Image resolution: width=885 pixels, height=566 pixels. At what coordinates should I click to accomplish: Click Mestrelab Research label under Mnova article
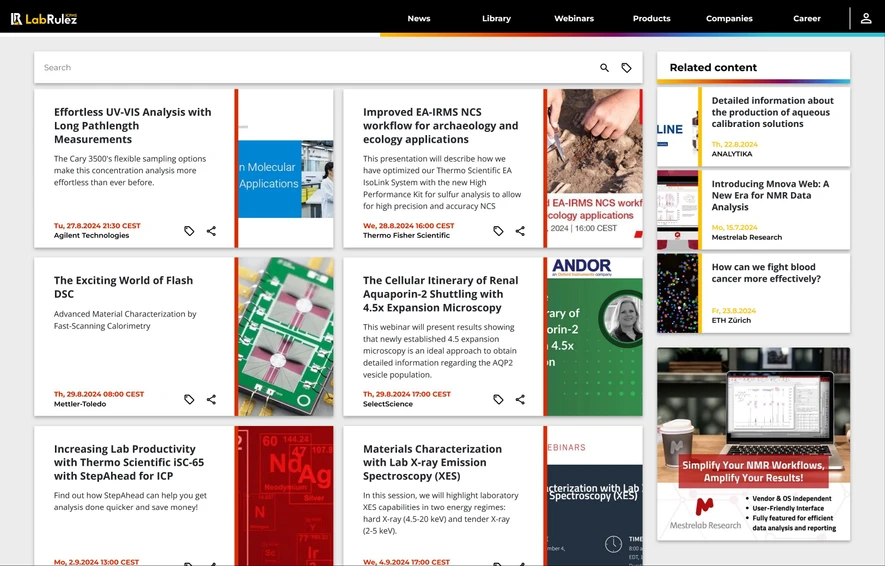(747, 238)
